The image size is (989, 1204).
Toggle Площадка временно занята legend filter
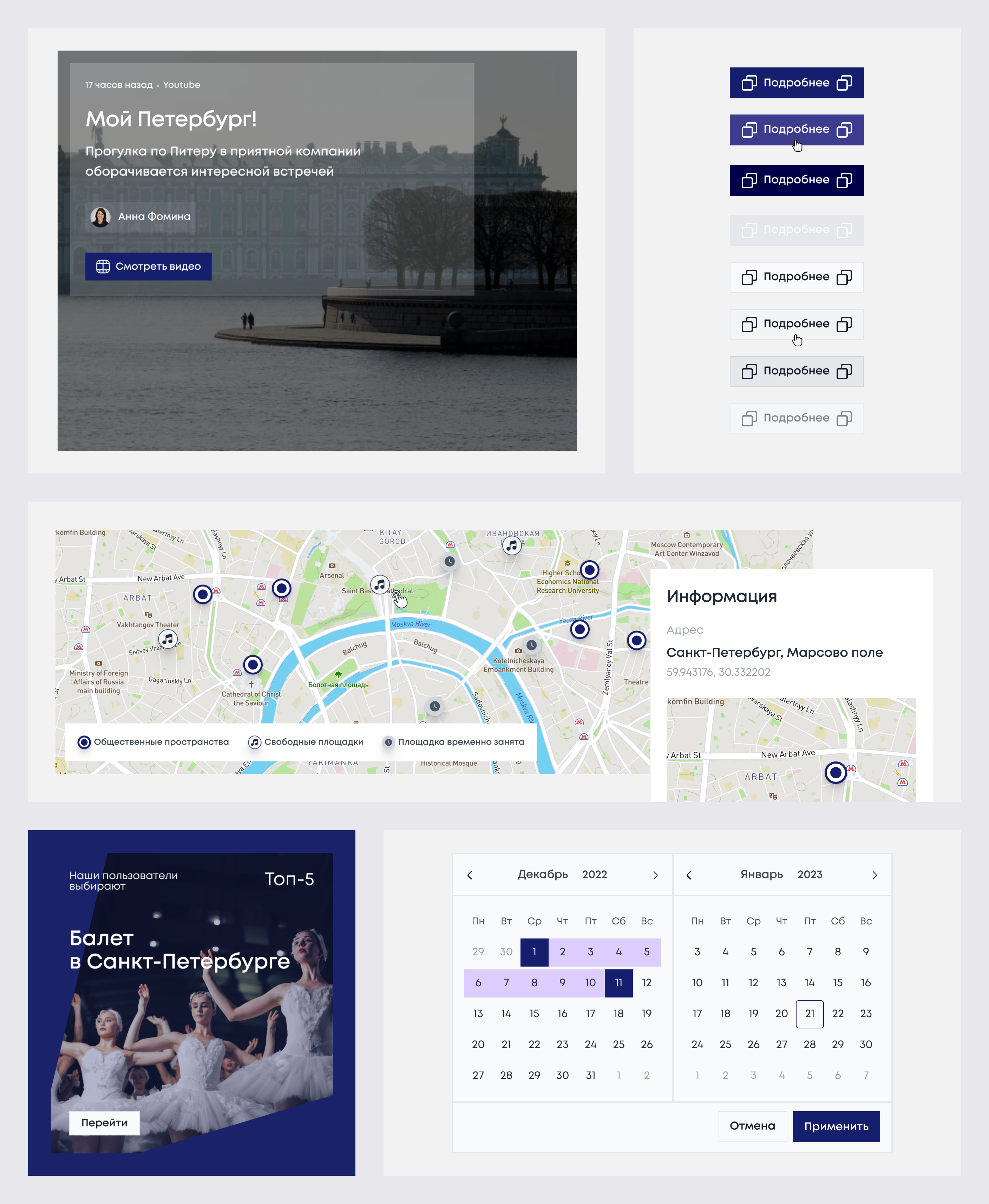click(x=454, y=742)
